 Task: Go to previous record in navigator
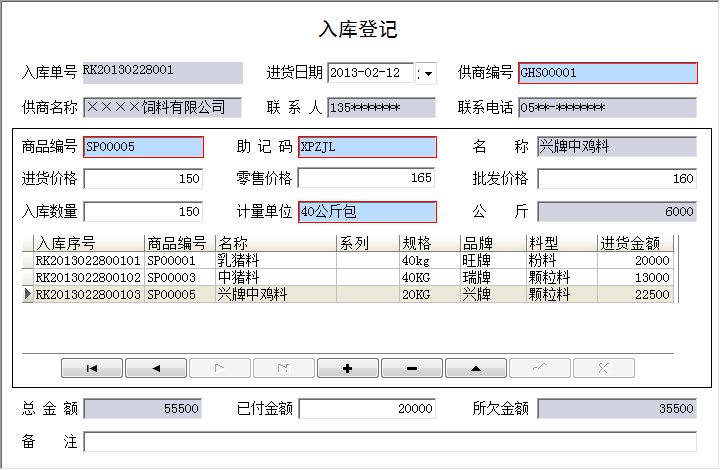coord(156,368)
